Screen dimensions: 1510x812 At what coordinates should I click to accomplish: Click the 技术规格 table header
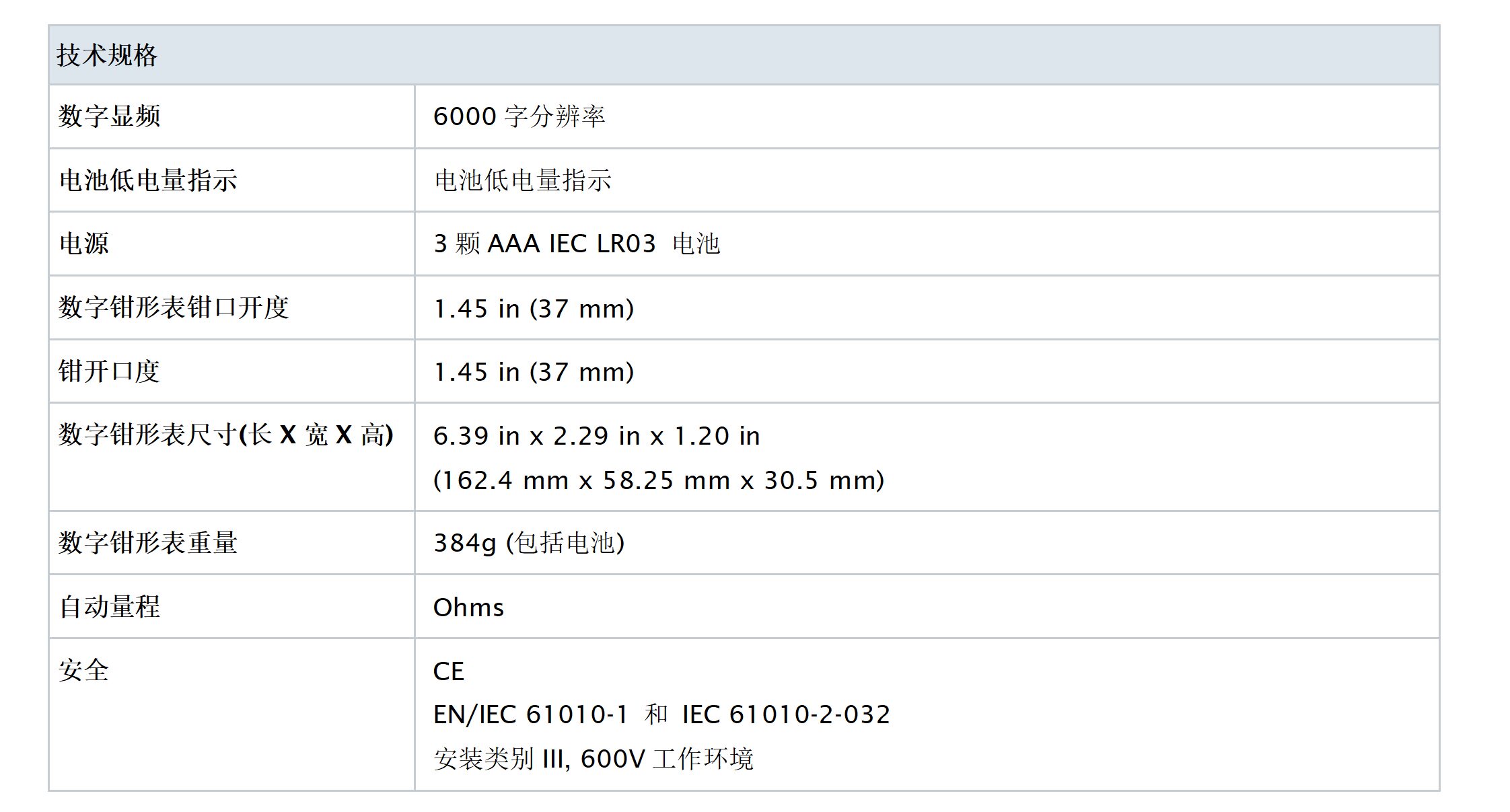pyautogui.click(x=107, y=55)
